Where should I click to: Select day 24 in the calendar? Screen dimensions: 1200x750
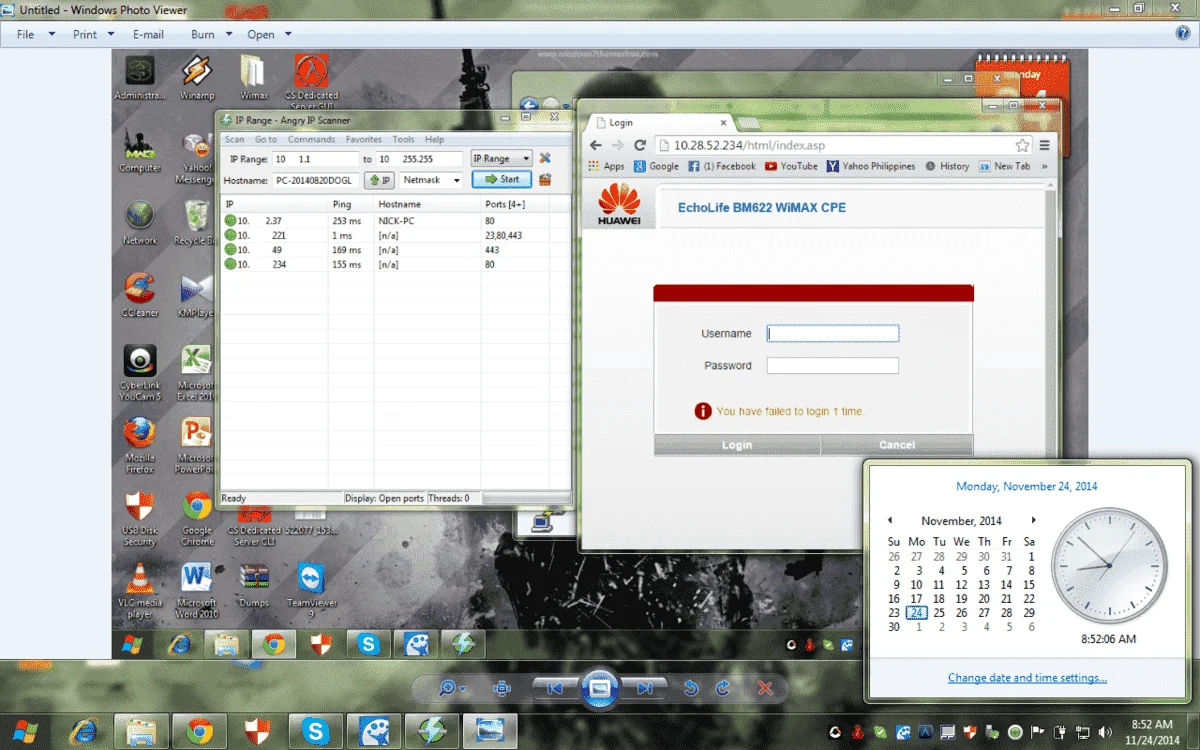(917, 613)
